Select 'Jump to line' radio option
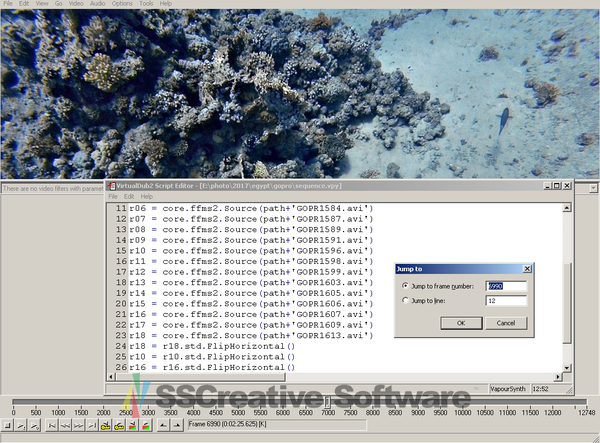This screenshot has height=443, width=600. coord(404,300)
